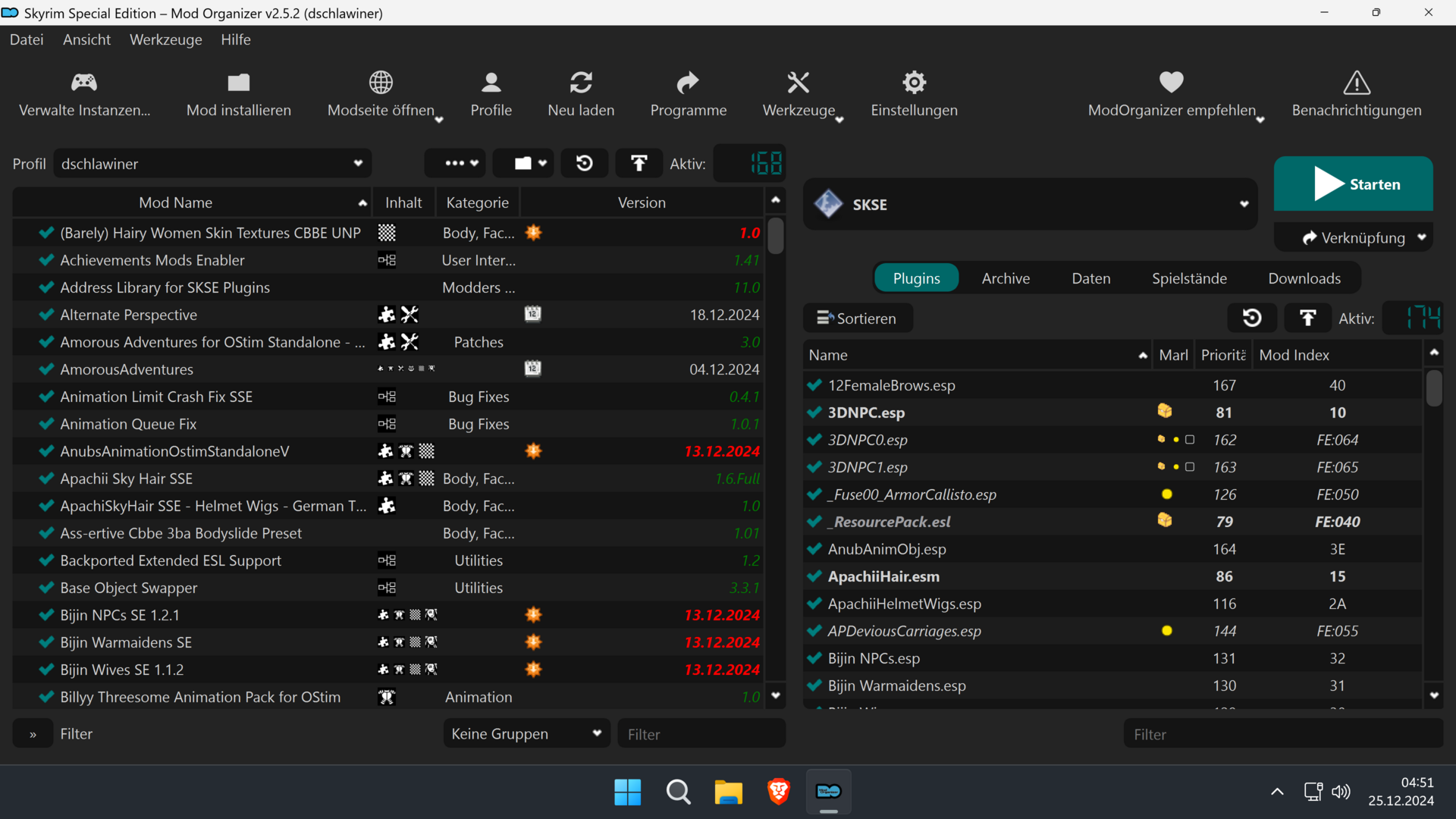Disable the Achievements Mods Enabler mod
This screenshot has width=1456, height=819.
[x=46, y=260]
